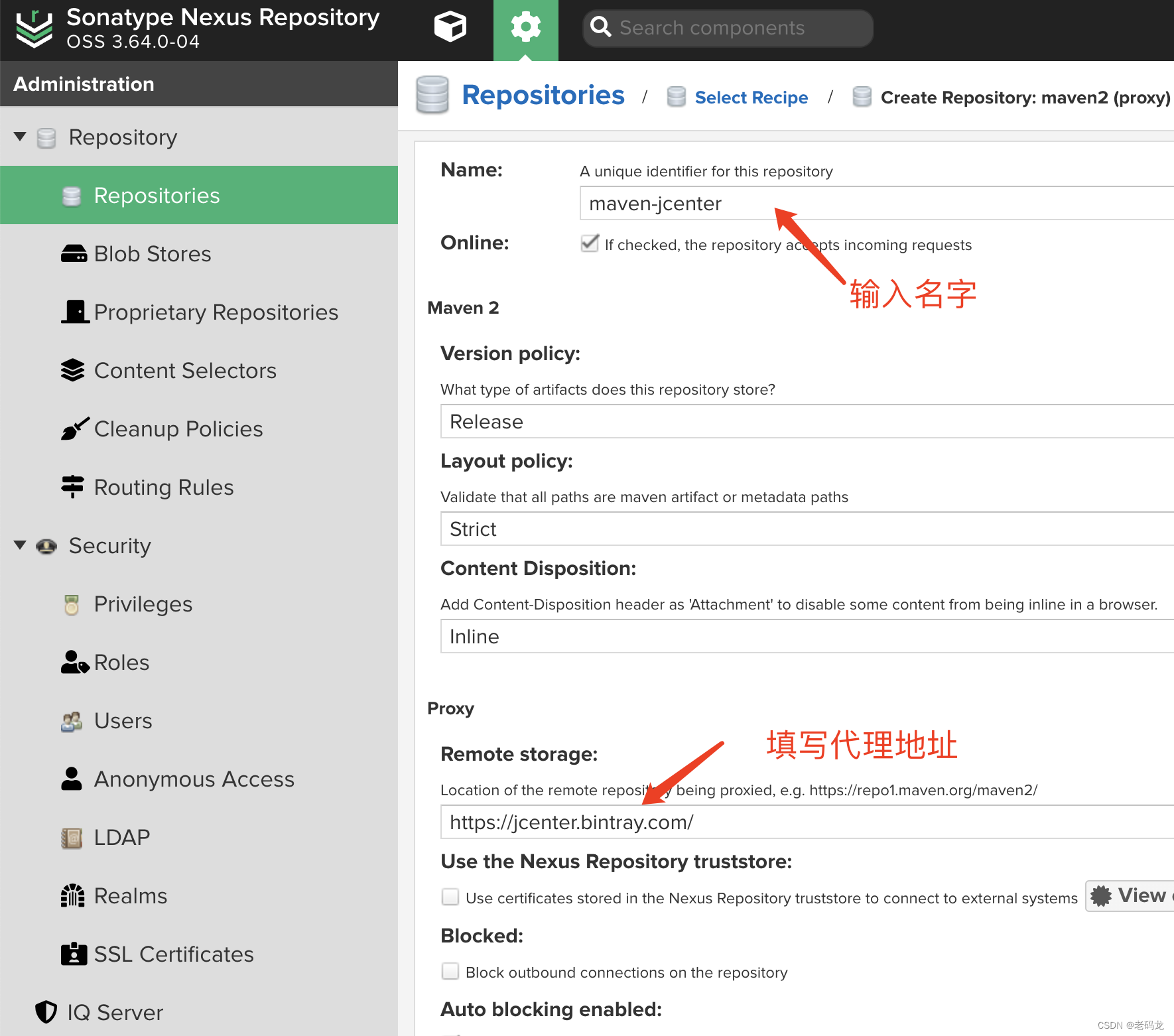Click the Sonatype Nexus logo icon
Viewport: 1174px width, 1036px height.
click(34, 29)
